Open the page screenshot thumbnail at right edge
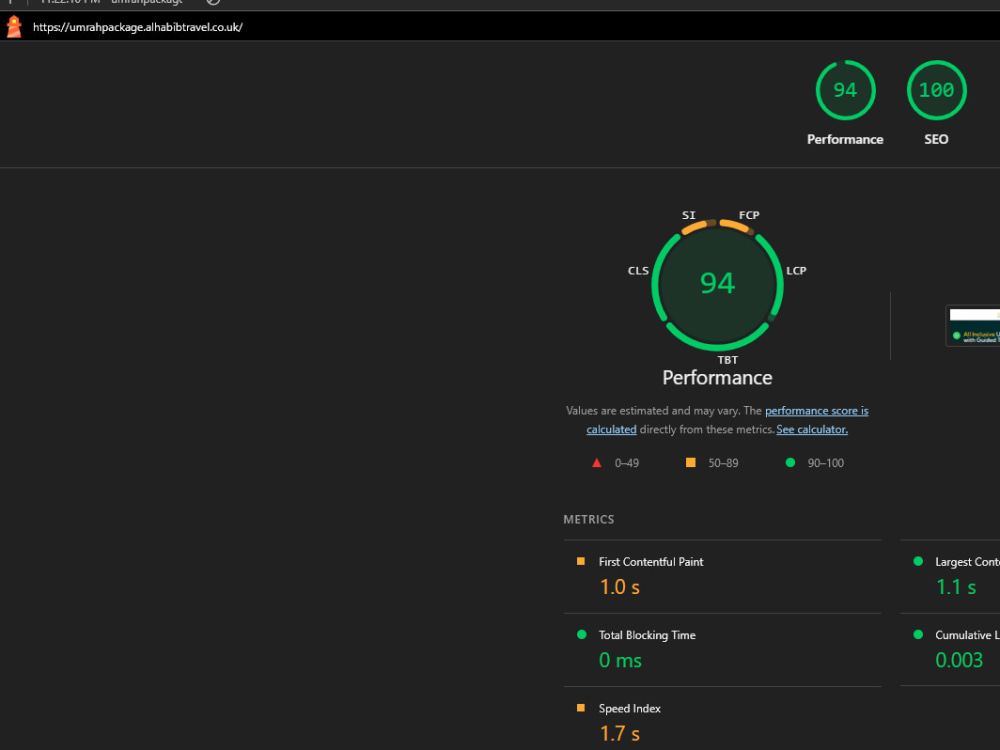This screenshot has width=1000, height=750. coord(973,326)
